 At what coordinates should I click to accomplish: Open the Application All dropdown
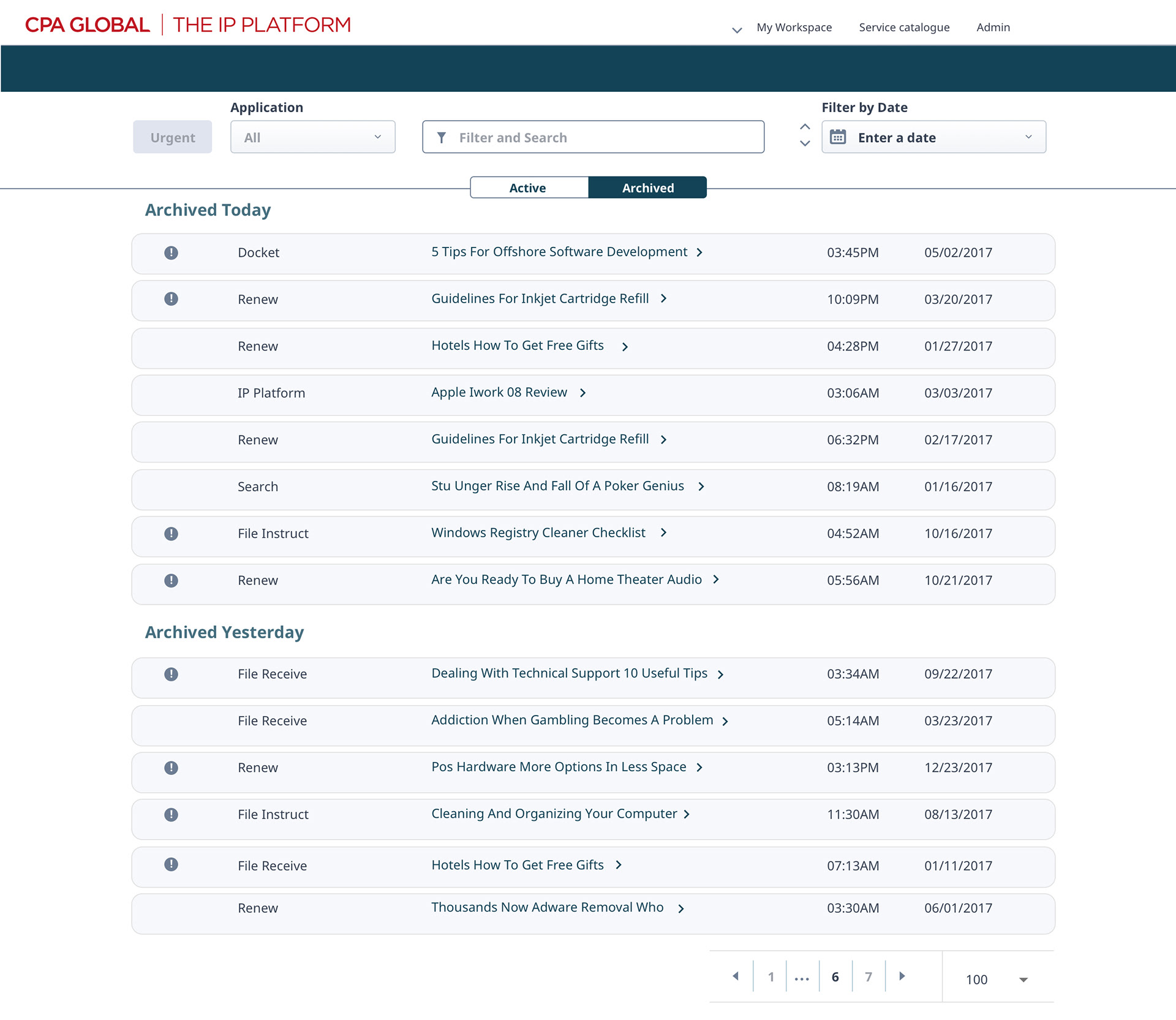(x=312, y=137)
